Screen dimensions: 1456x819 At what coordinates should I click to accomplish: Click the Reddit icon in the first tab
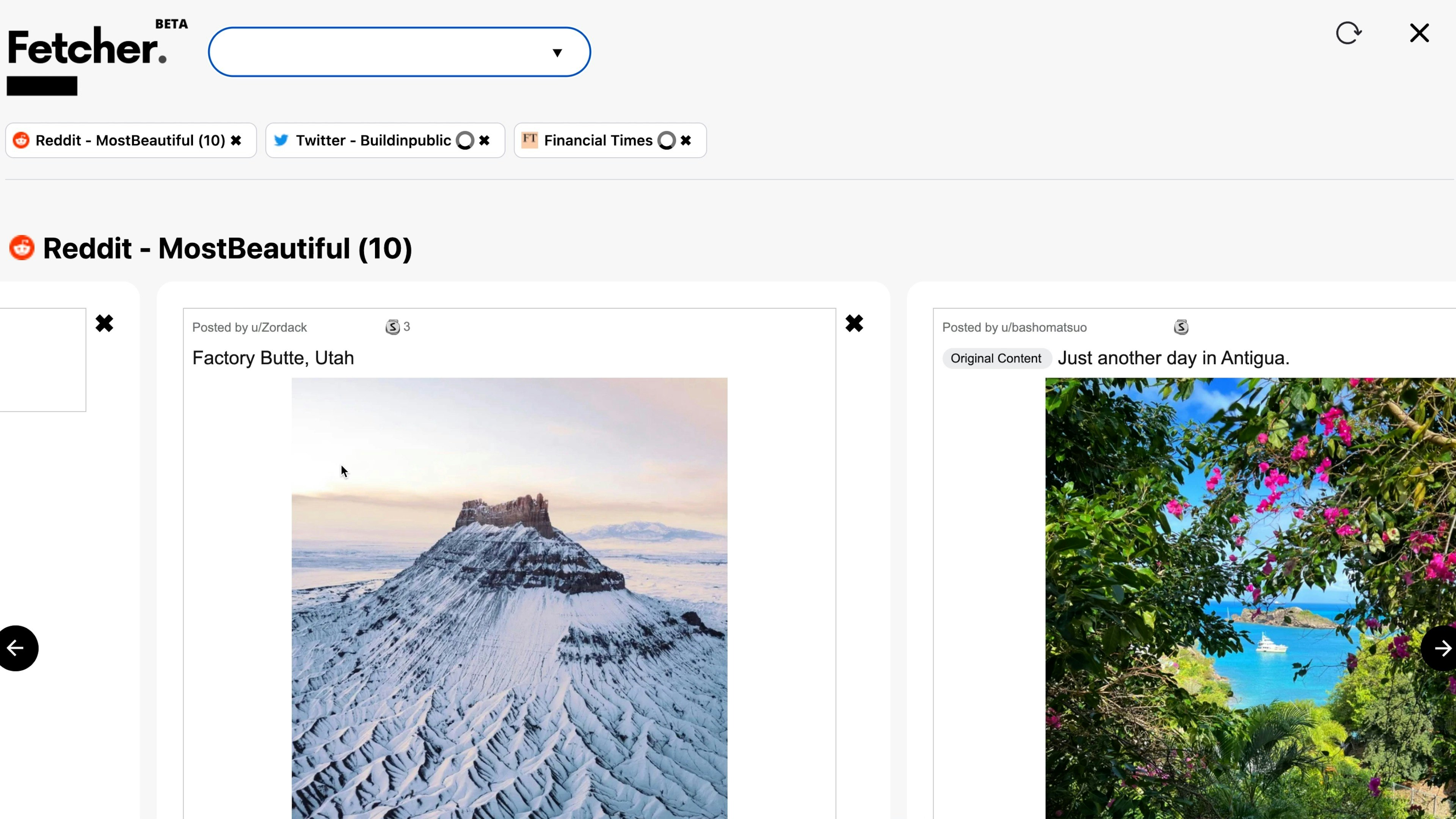coord(21,140)
